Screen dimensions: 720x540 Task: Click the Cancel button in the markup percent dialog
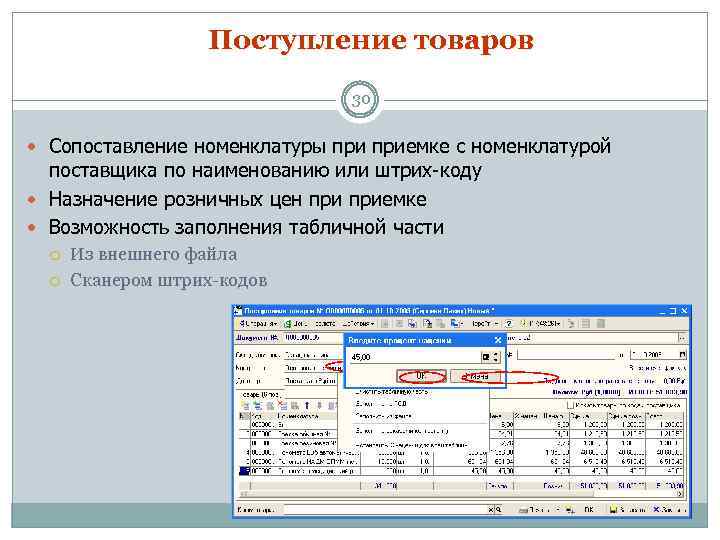click(476, 376)
